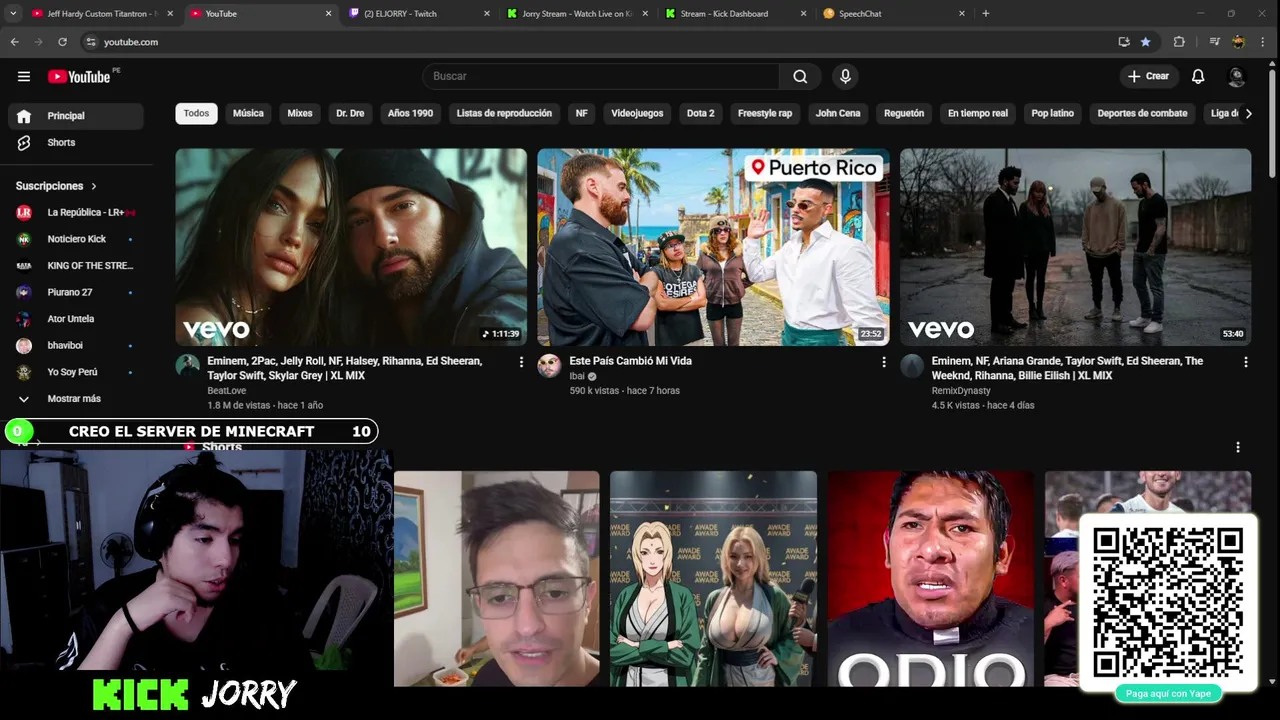The height and width of the screenshot is (720, 1280).
Task: Open bhaviboi subscription
Action: (x=76, y=346)
